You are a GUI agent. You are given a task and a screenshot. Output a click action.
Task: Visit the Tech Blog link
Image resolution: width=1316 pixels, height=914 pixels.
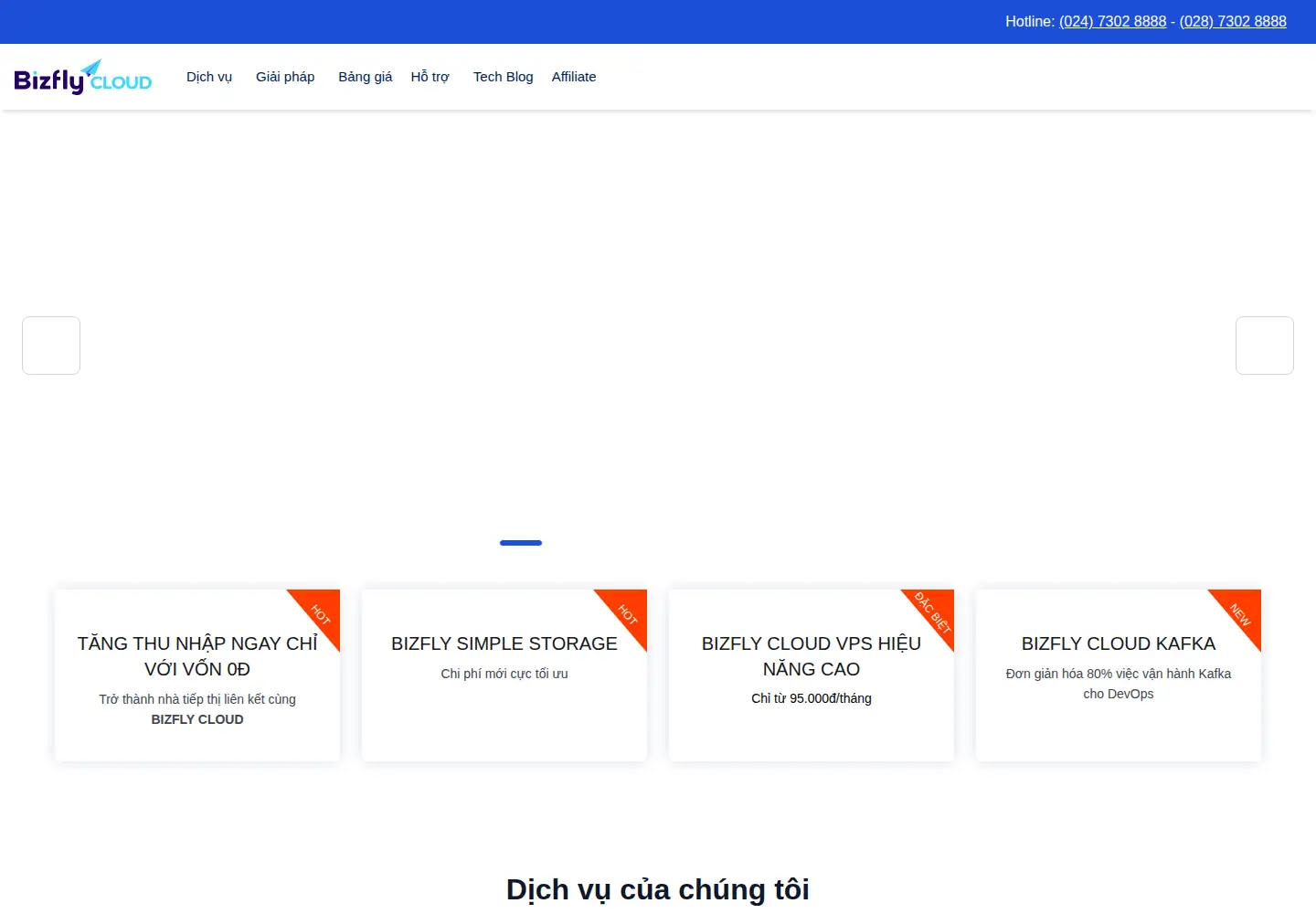tap(503, 77)
